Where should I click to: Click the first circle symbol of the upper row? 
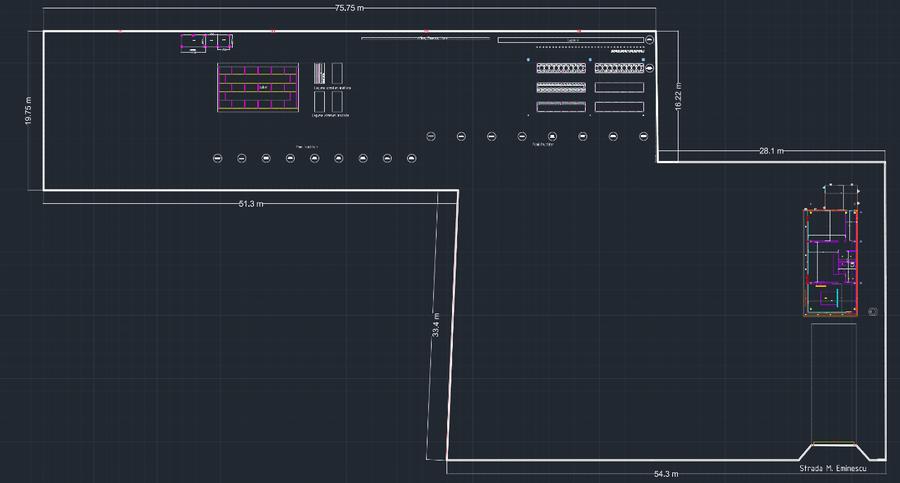click(431, 136)
